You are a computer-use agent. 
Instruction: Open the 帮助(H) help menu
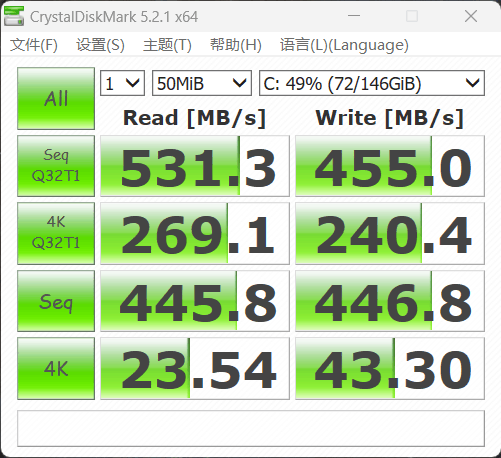pyautogui.click(x=236, y=45)
